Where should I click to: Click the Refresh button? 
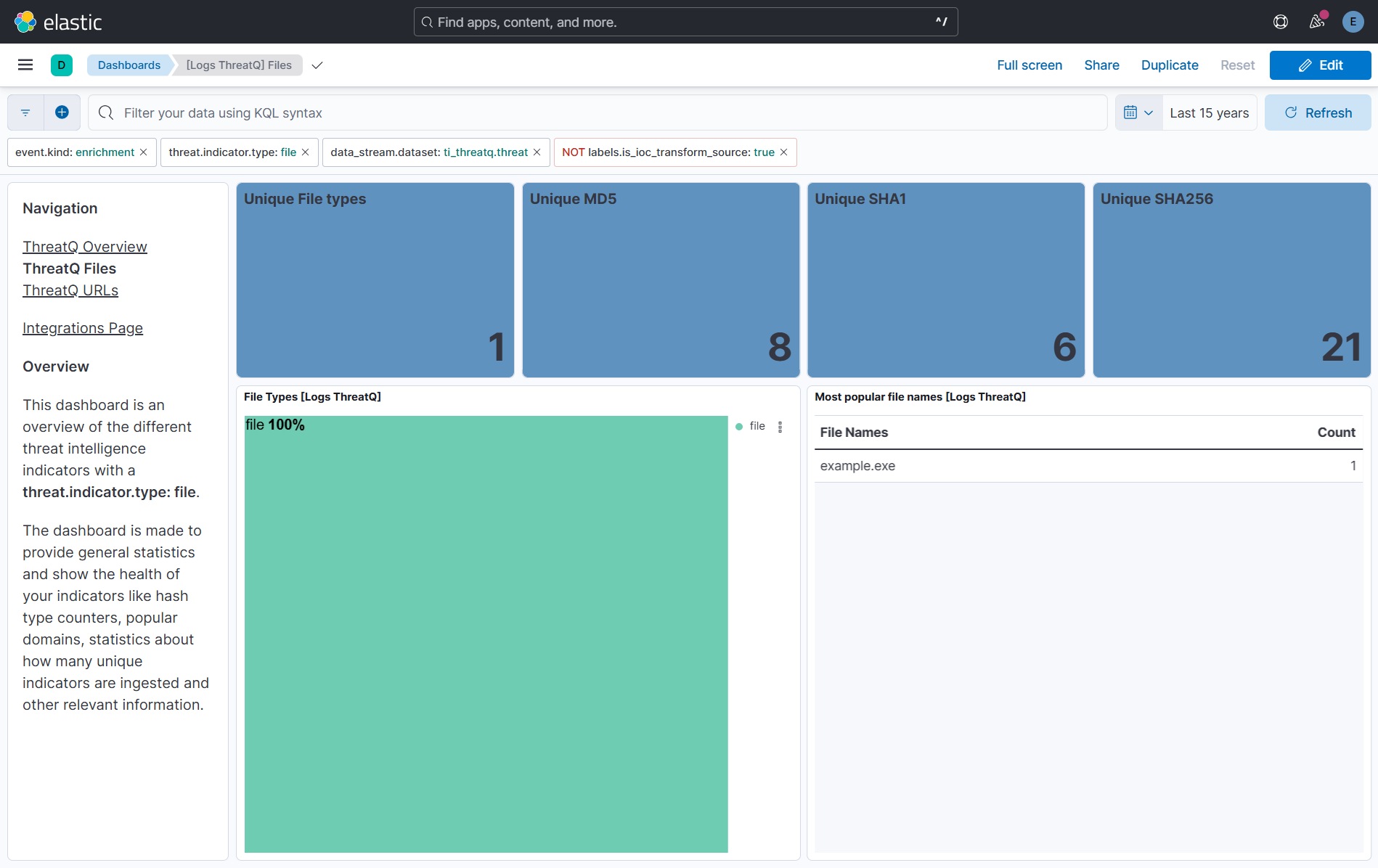tap(1318, 112)
